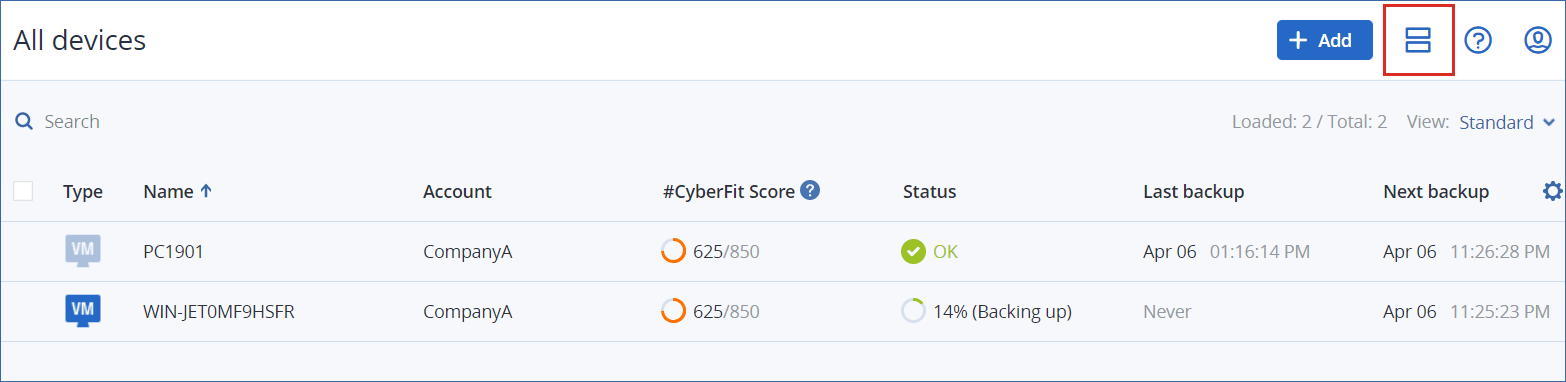Viewport: 1566px width, 382px height.
Task: Click the search magnifier icon
Action: coord(24,122)
